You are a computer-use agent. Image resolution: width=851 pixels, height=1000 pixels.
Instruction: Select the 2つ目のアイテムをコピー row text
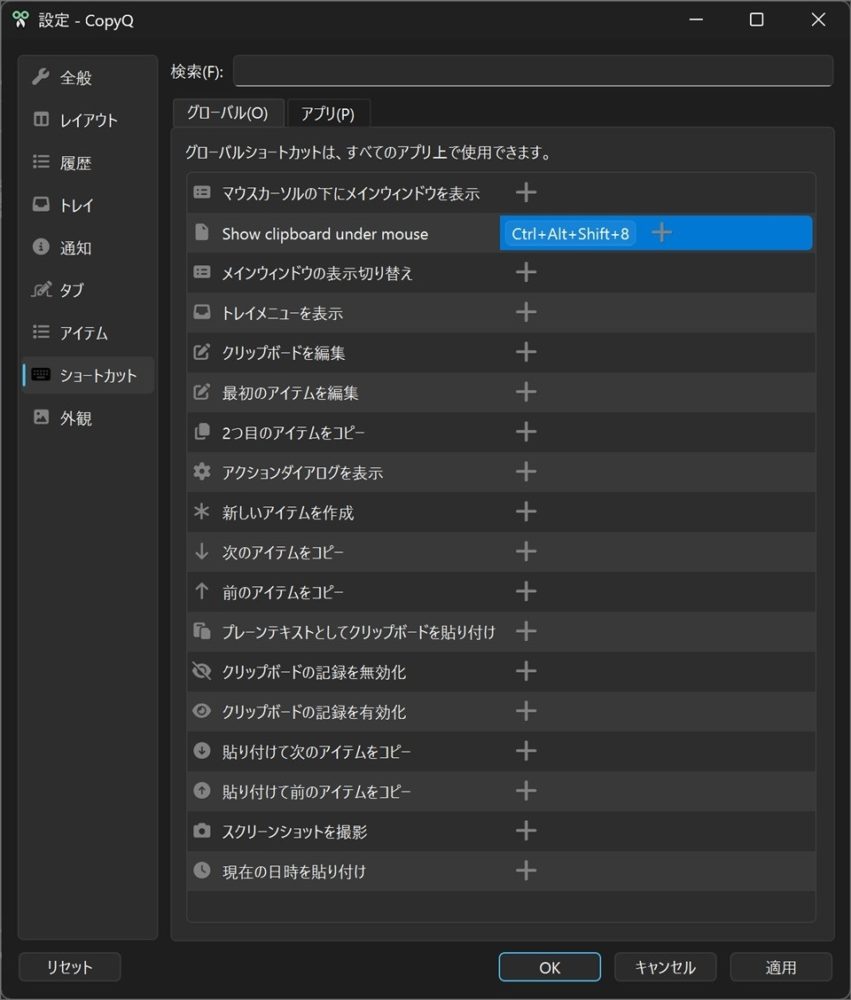293,433
